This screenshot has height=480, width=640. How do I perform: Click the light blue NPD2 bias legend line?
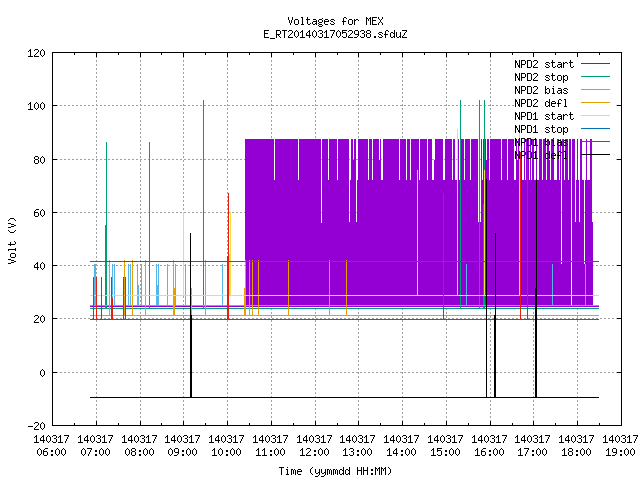click(x=596, y=89)
